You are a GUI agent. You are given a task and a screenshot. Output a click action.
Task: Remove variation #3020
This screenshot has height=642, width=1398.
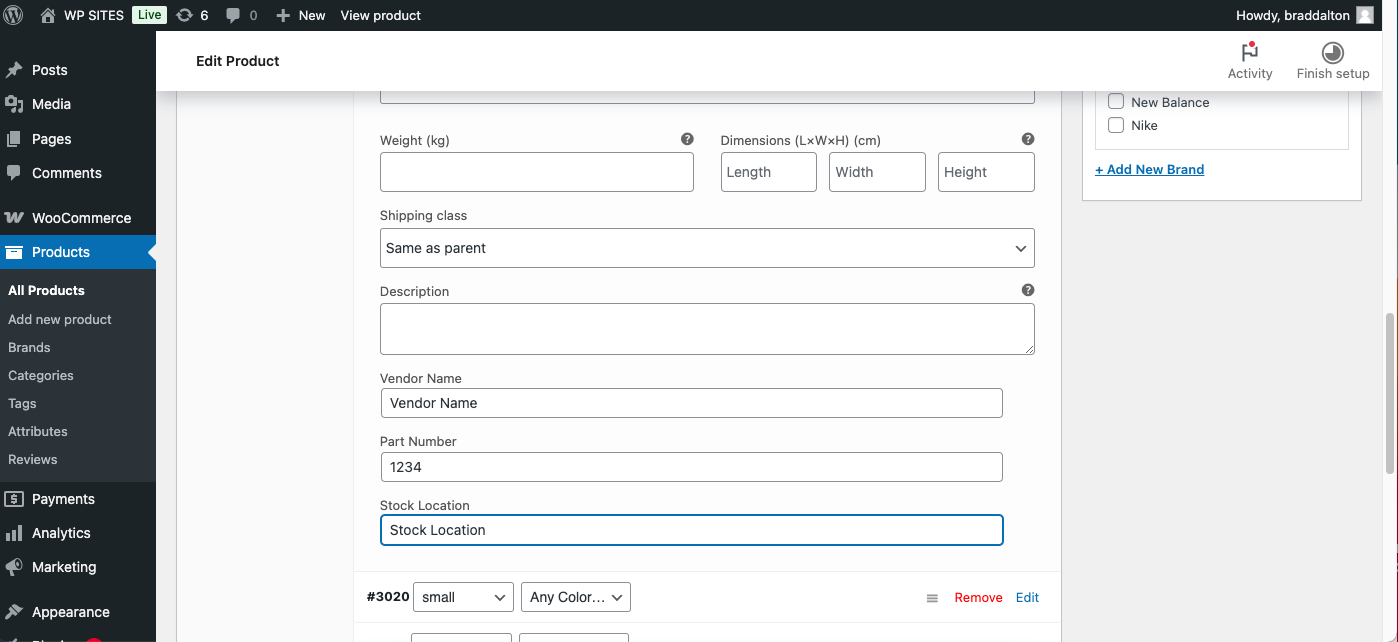pyautogui.click(x=978, y=598)
